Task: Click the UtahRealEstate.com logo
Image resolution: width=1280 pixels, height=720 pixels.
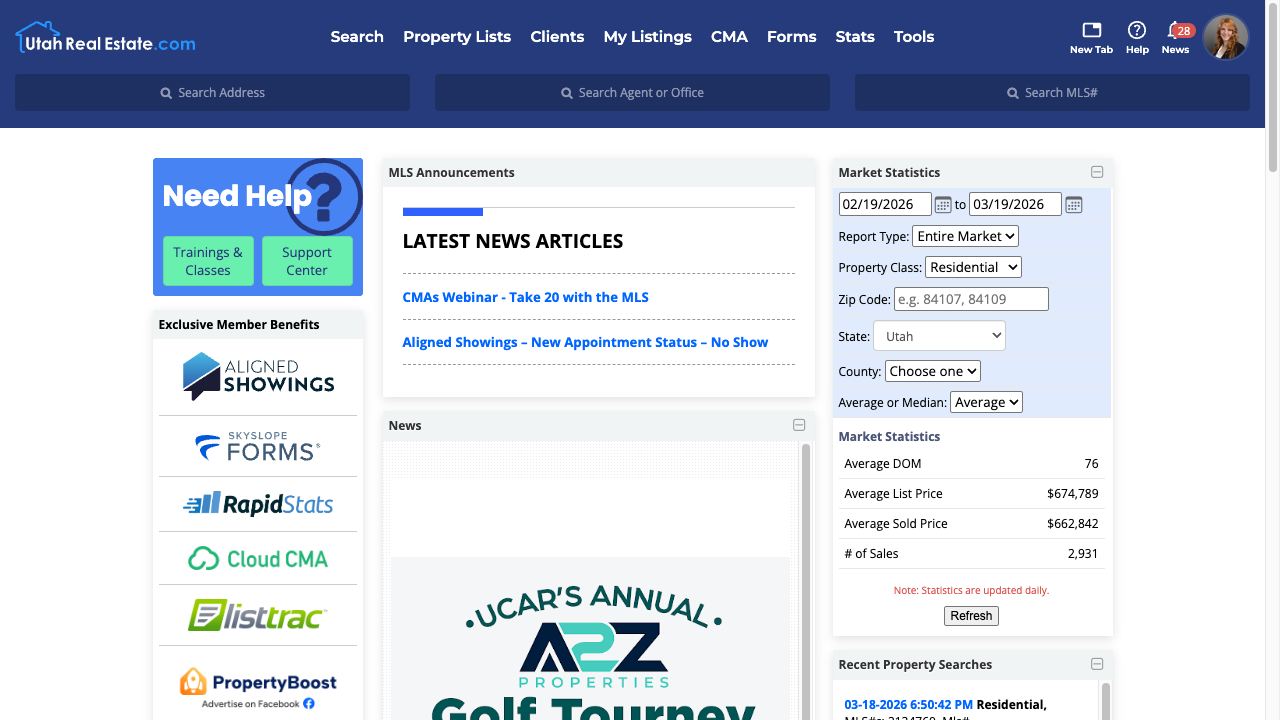Action: [x=106, y=38]
